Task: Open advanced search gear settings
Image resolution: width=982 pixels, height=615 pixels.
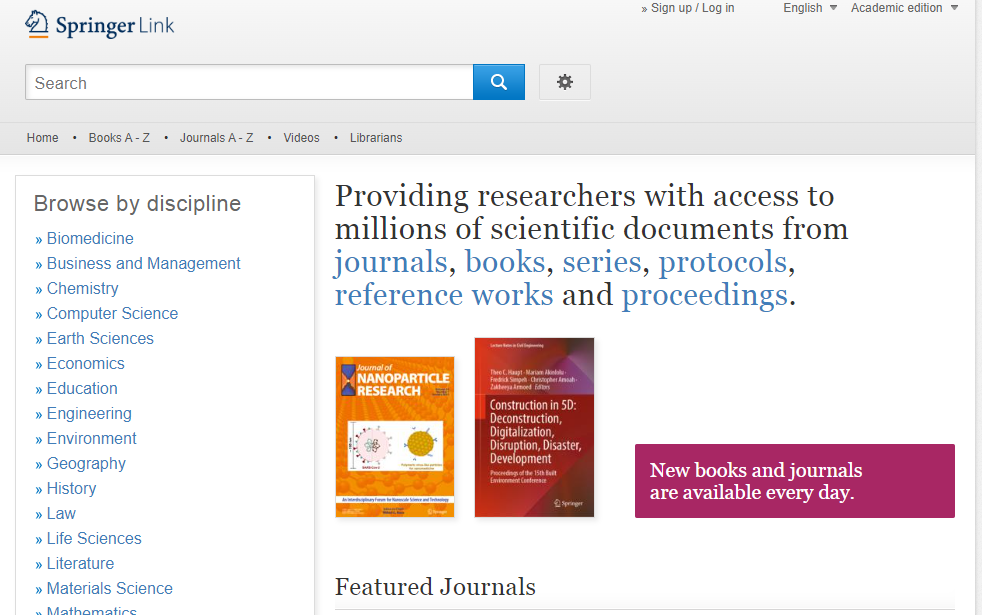Action: (x=564, y=82)
